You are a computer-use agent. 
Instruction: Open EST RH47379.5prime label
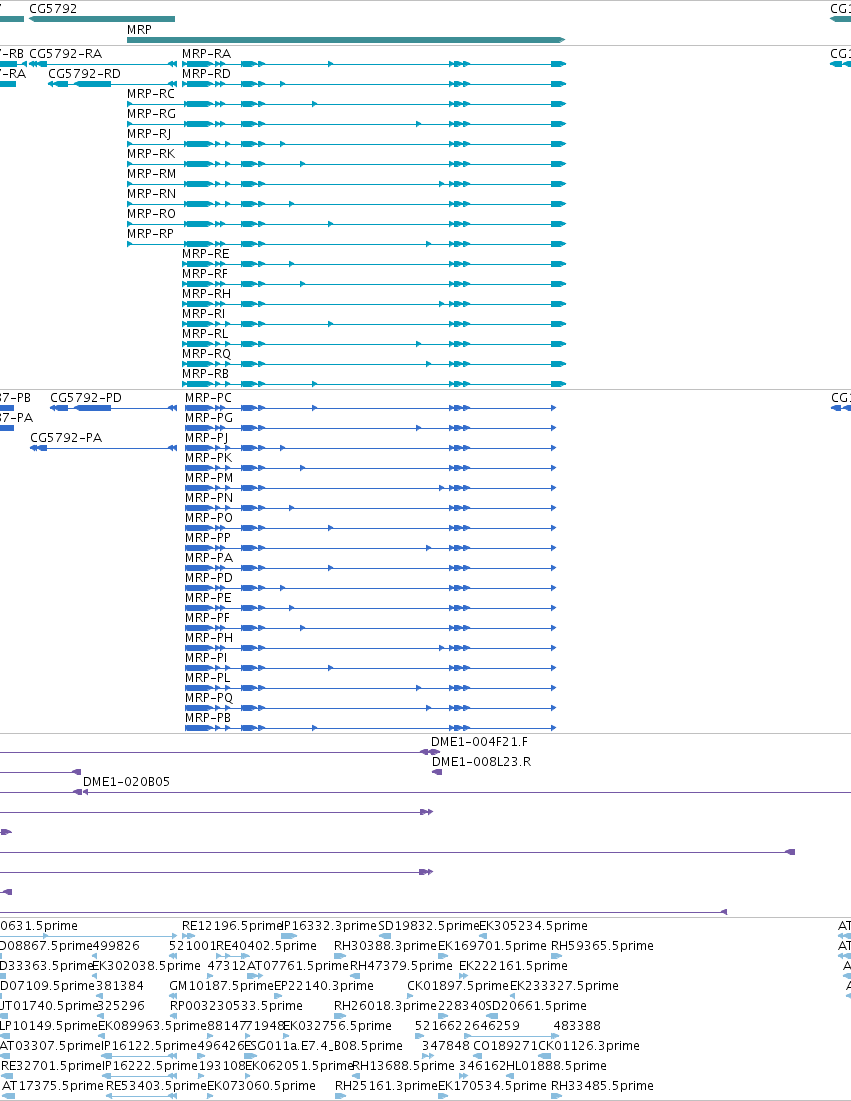pyautogui.click(x=402, y=965)
